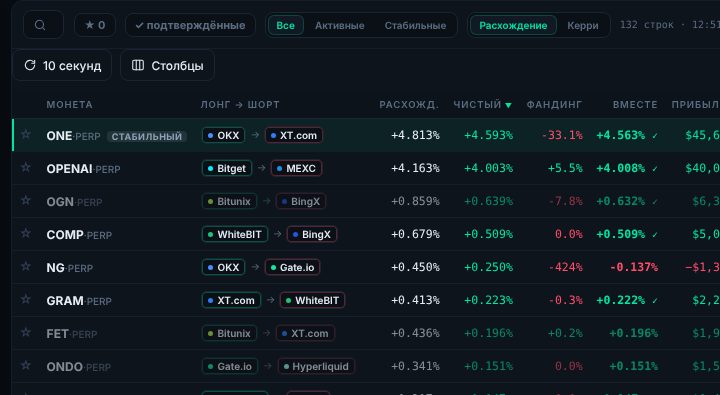Image resolution: width=720 pixels, height=395 pixels.
Task: Toggle the подтверждённые filter
Action: [190, 25]
